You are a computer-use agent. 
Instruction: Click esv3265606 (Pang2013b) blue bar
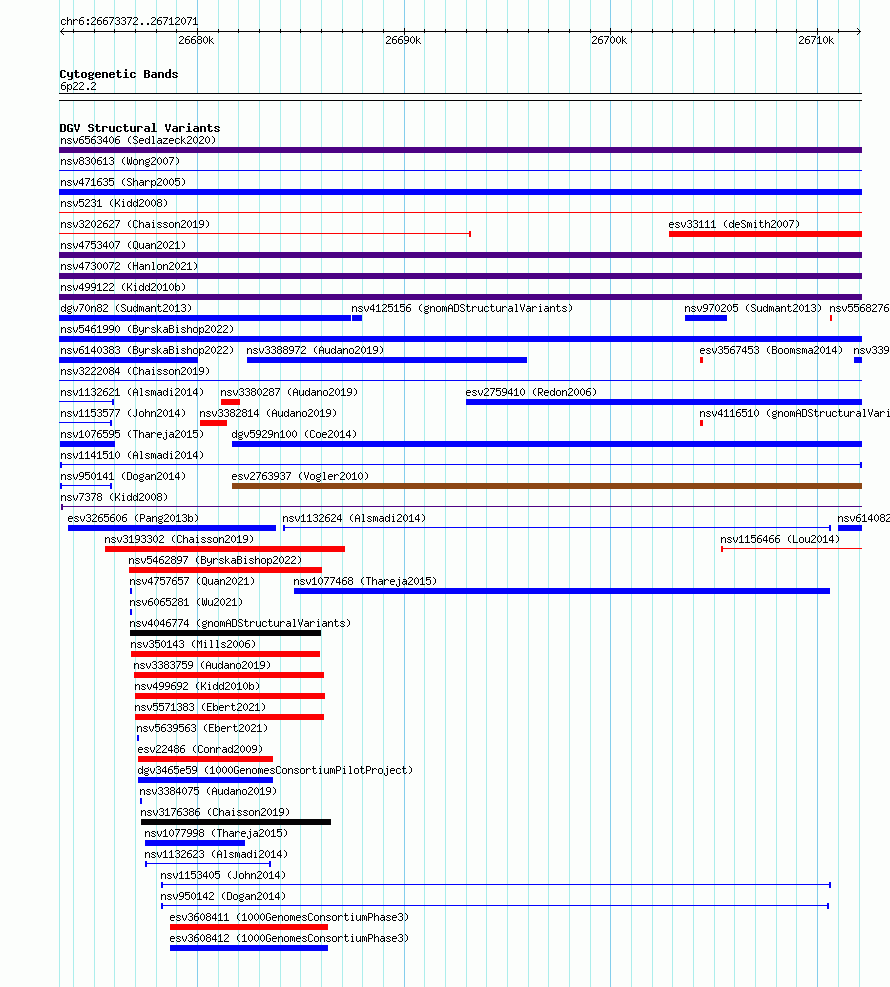click(x=172, y=528)
